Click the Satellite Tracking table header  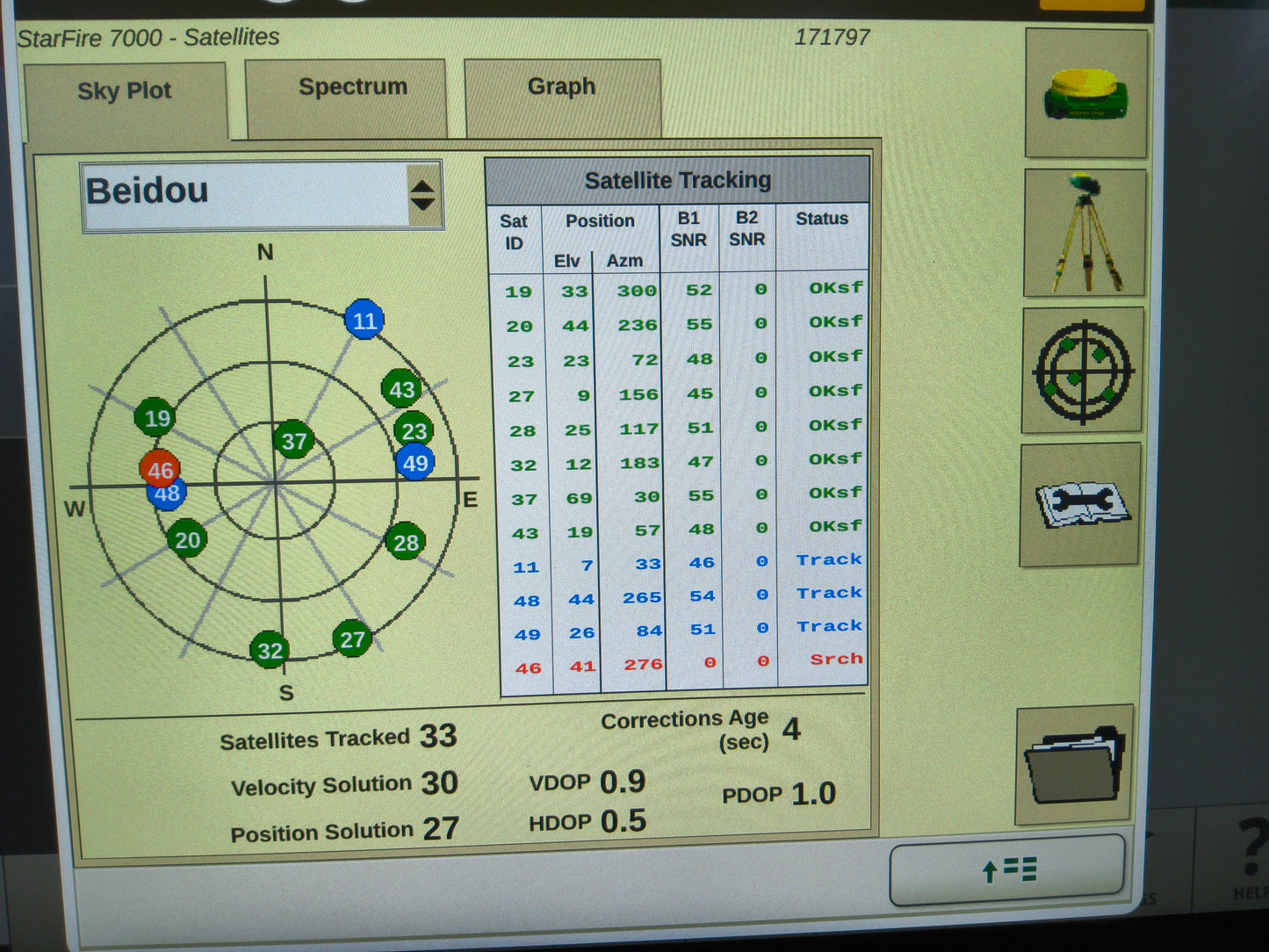(679, 179)
